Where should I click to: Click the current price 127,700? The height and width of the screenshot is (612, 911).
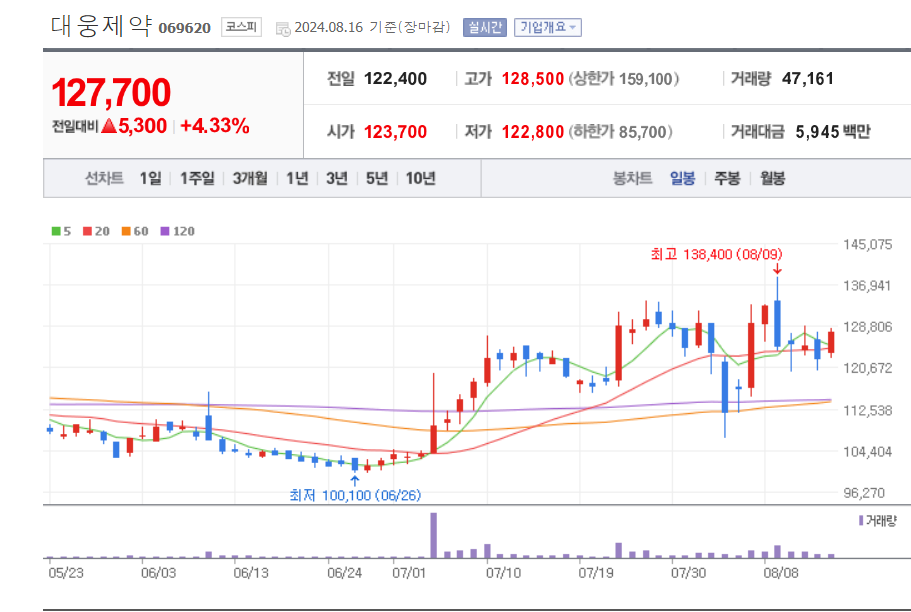(111, 92)
